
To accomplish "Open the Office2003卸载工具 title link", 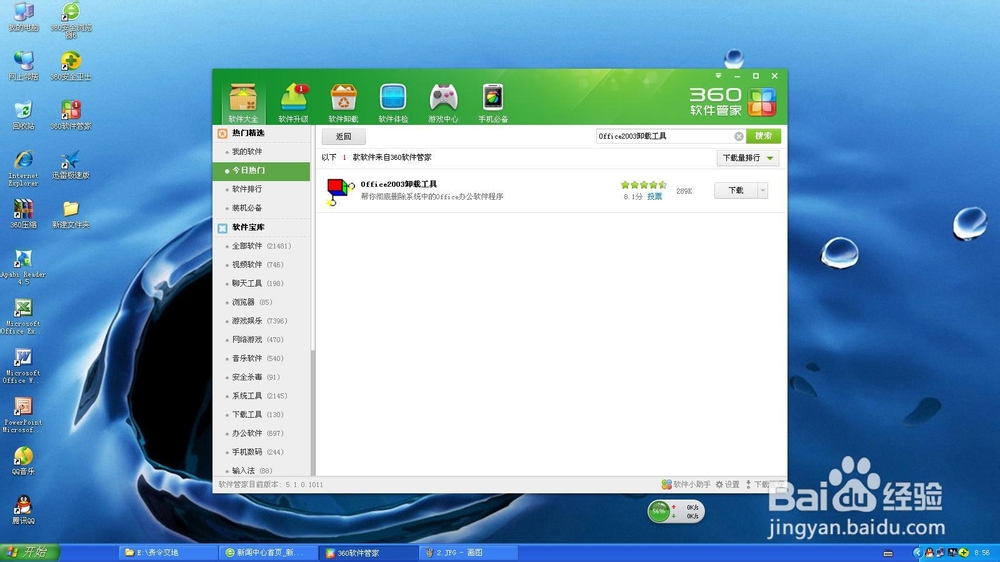I will (399, 184).
